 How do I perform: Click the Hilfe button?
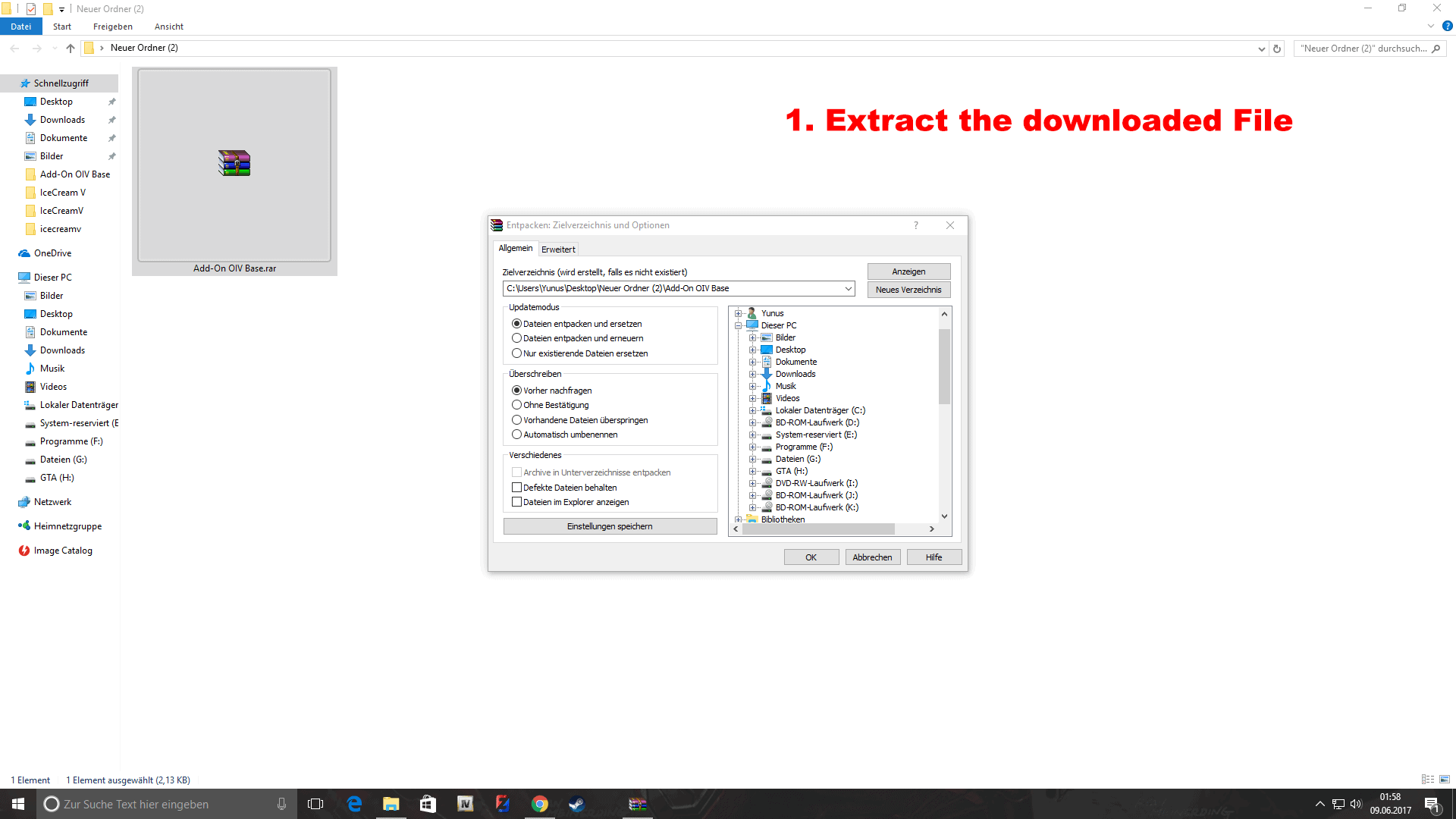tap(934, 557)
